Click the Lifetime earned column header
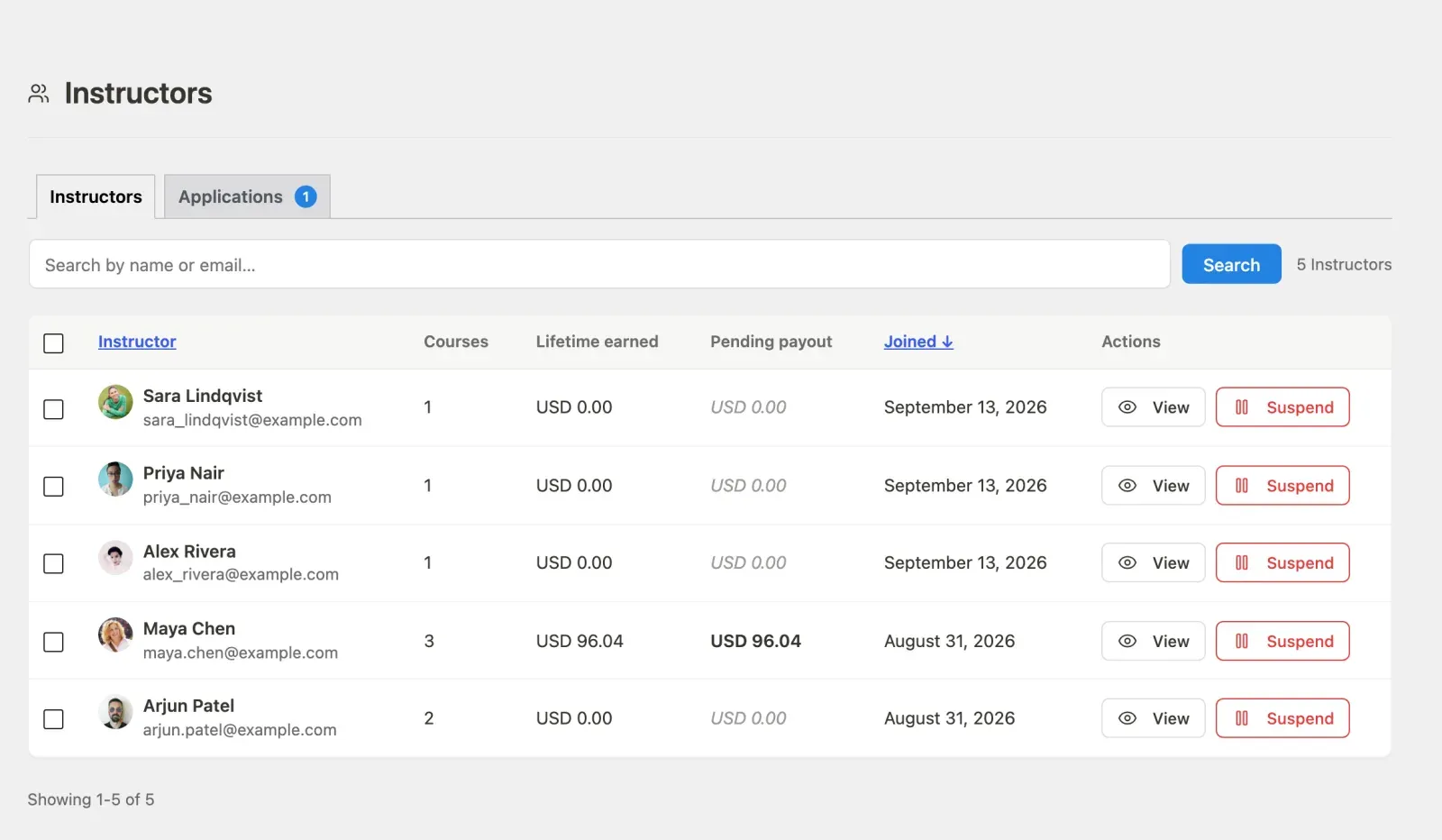This screenshot has height=840, width=1442. coord(597,342)
